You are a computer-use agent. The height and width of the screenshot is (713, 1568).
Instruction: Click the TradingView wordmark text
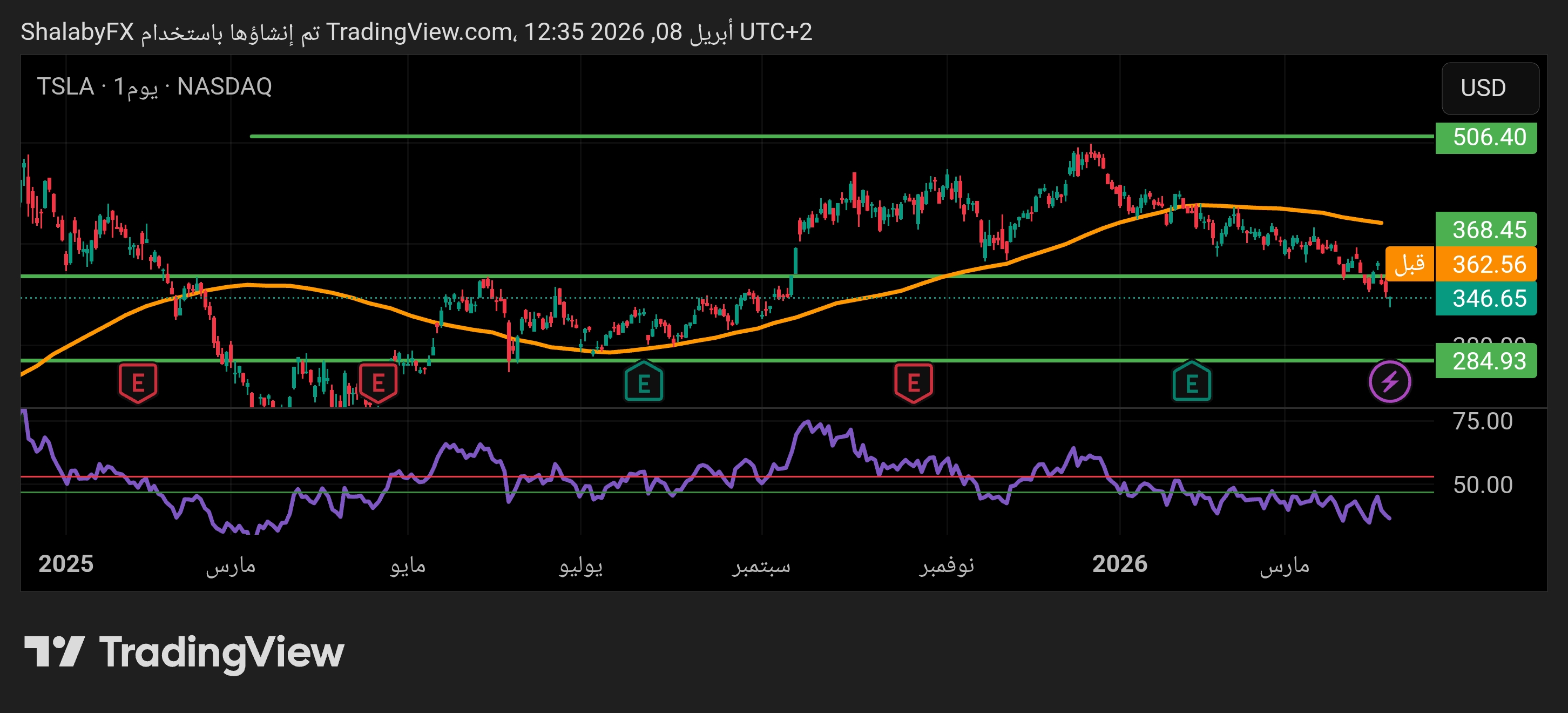click(221, 653)
